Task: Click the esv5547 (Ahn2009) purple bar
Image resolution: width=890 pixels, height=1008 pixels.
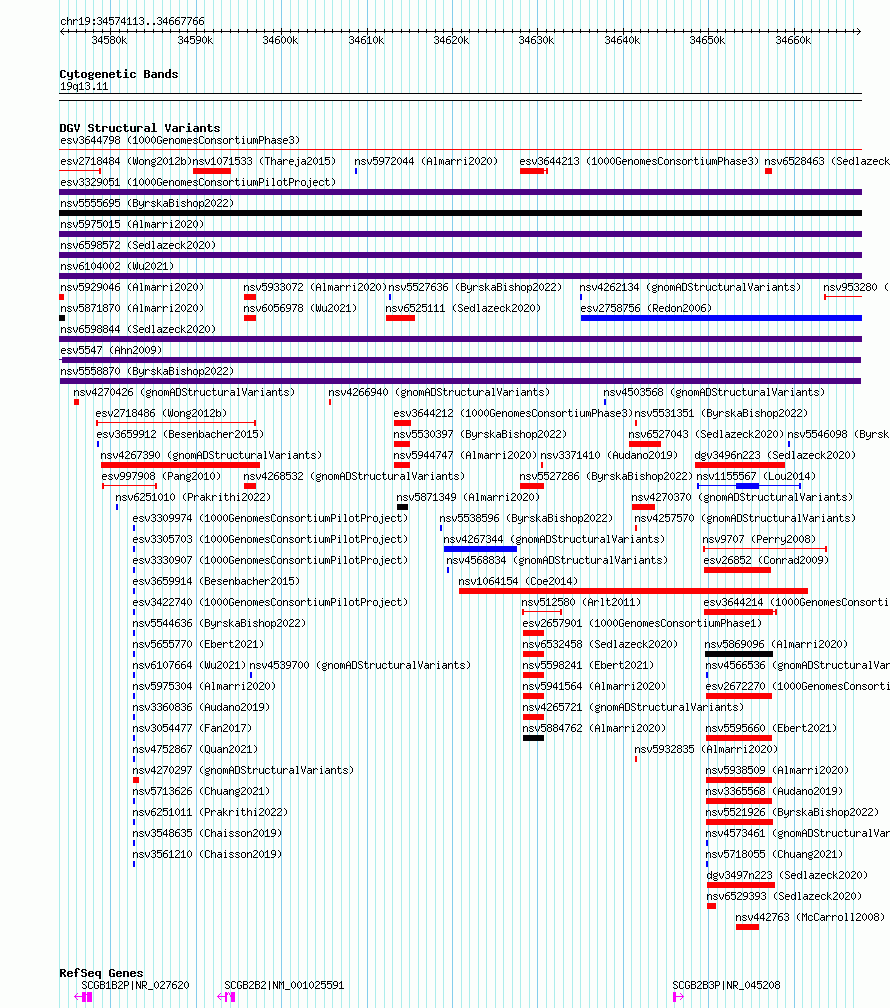Action: coord(460,360)
